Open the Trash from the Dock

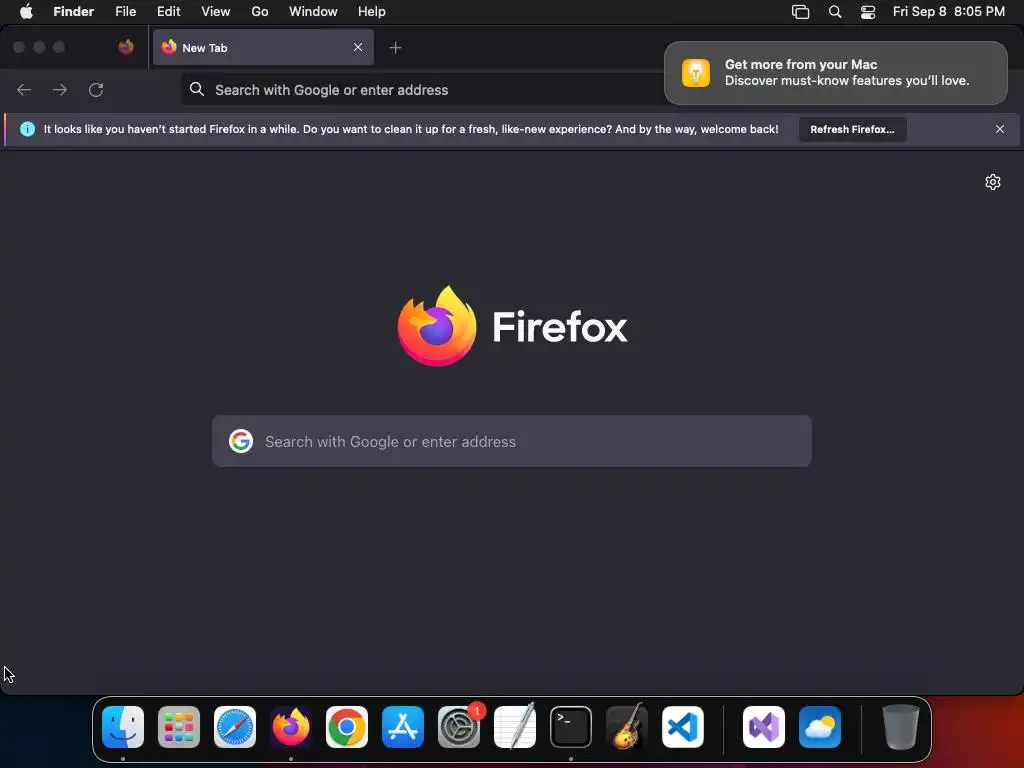coord(901,727)
